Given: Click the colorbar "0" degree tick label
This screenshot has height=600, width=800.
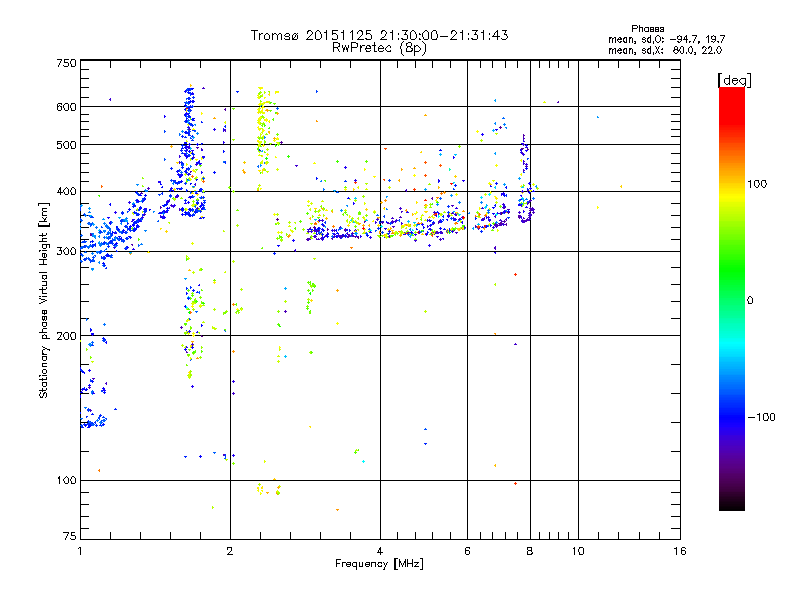Looking at the screenshot, I should click(750, 301).
